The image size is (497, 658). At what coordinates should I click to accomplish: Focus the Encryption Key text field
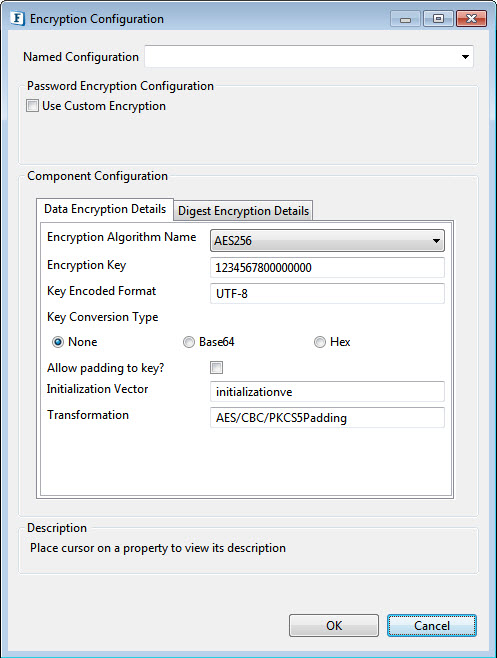pyautogui.click(x=327, y=268)
